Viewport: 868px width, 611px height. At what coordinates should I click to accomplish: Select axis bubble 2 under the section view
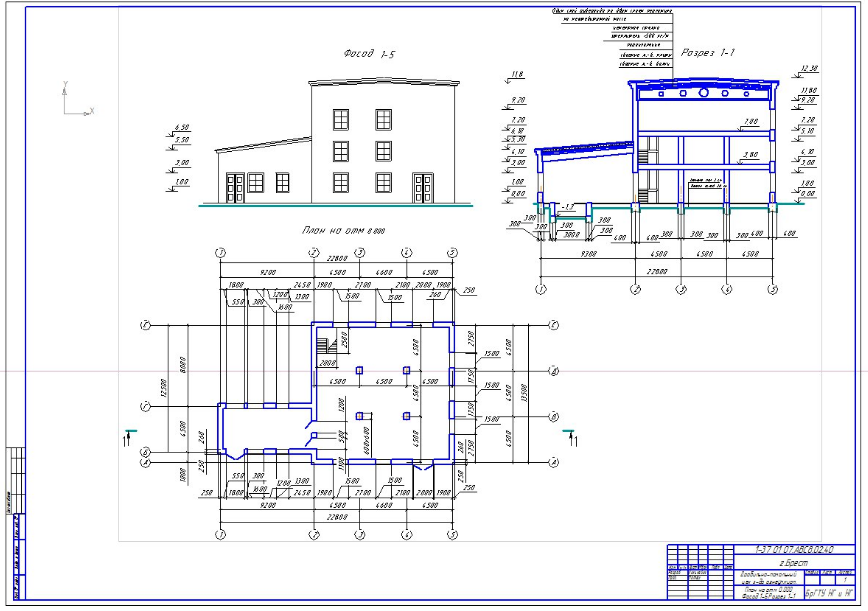(x=636, y=289)
